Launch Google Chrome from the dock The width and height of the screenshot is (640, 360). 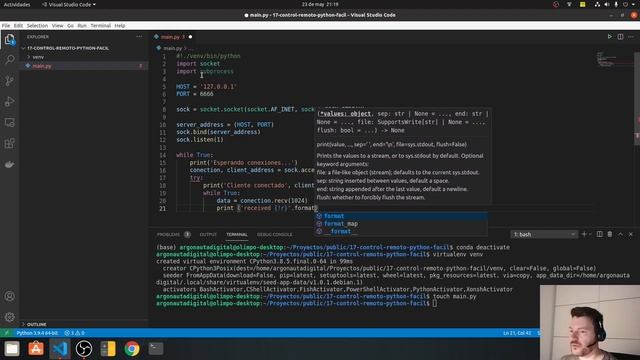point(132,349)
